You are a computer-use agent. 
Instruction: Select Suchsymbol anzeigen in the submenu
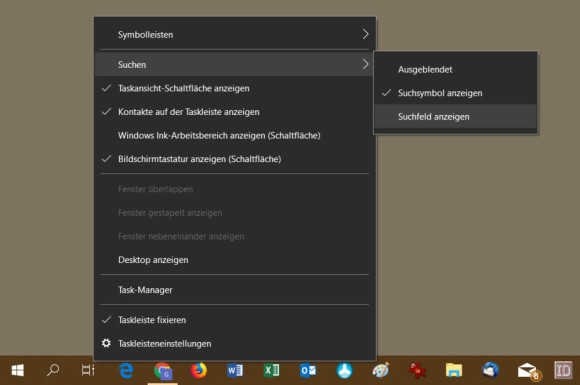pos(455,93)
